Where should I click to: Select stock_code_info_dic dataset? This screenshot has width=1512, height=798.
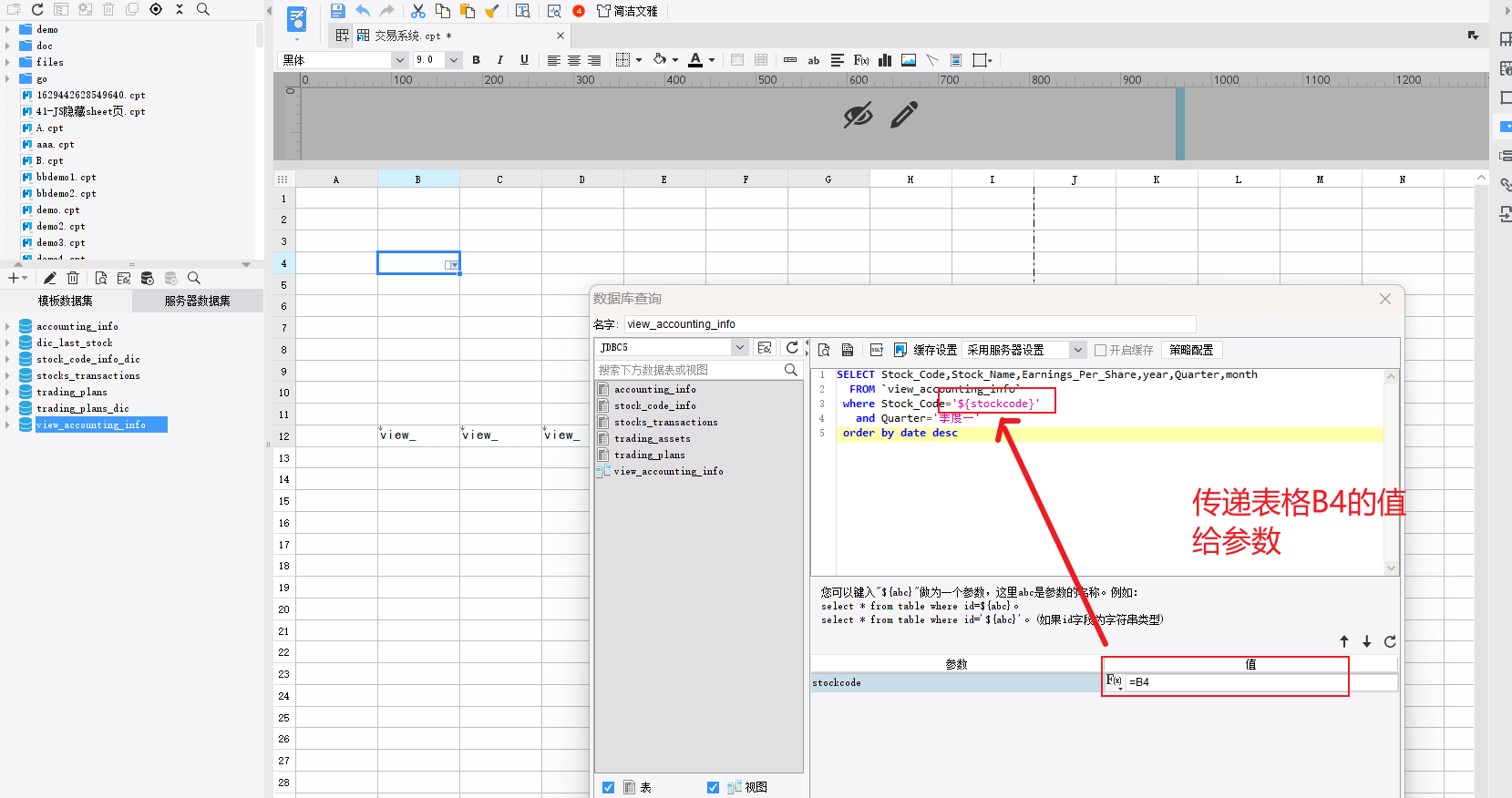pyautogui.click(x=87, y=359)
